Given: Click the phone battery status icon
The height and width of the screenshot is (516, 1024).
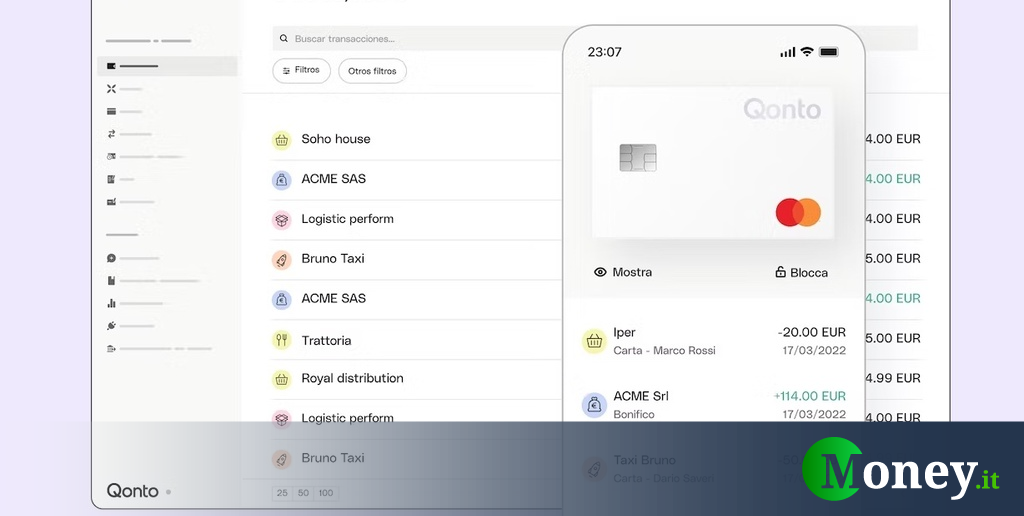Looking at the screenshot, I should [829, 52].
